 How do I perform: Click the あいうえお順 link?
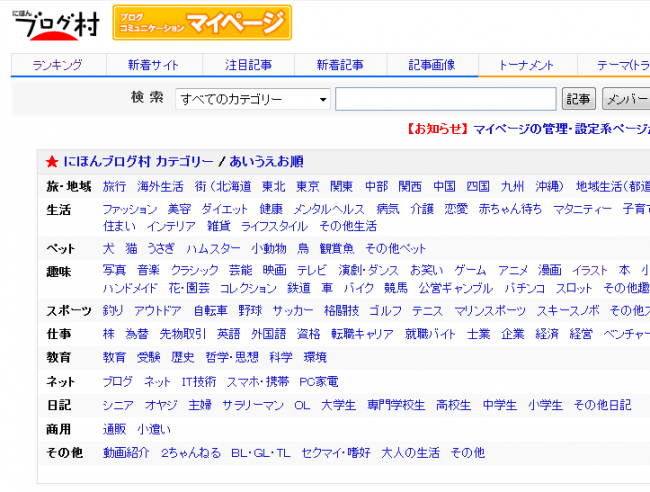pyautogui.click(x=266, y=161)
